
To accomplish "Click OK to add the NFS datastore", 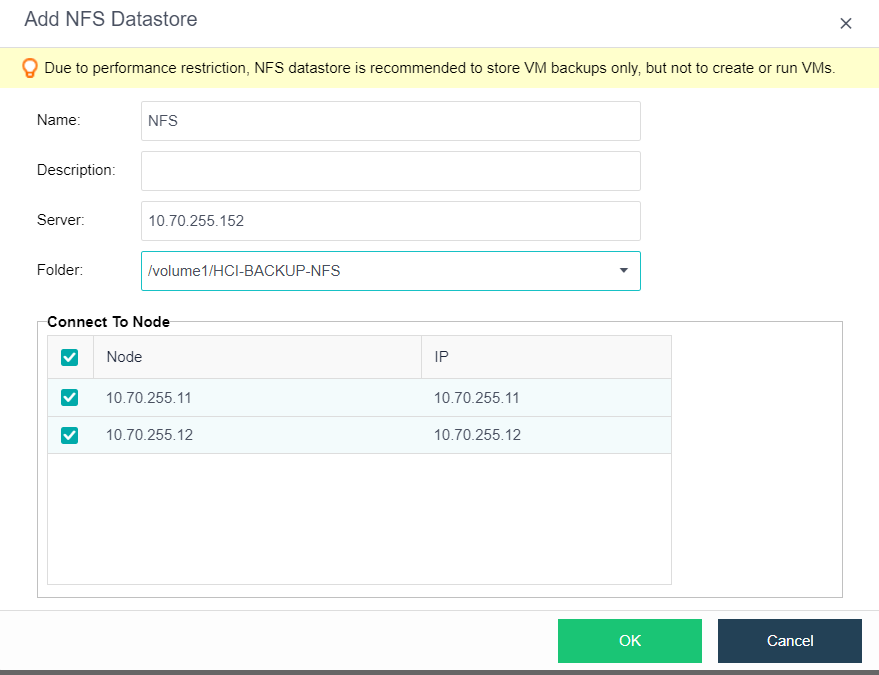I will click(x=629, y=641).
